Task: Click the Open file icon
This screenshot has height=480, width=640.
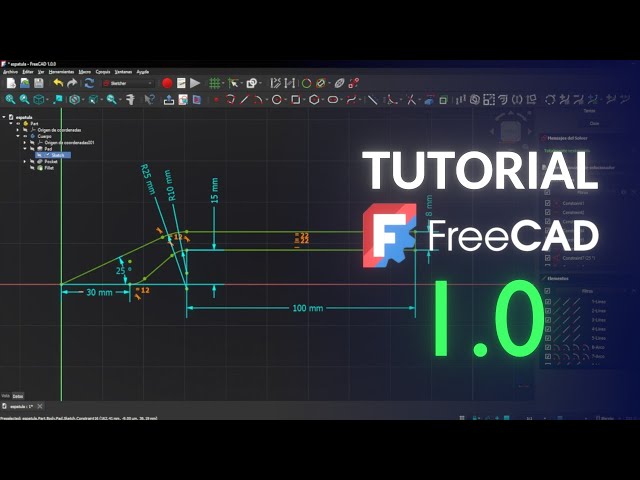Action: 25,83
